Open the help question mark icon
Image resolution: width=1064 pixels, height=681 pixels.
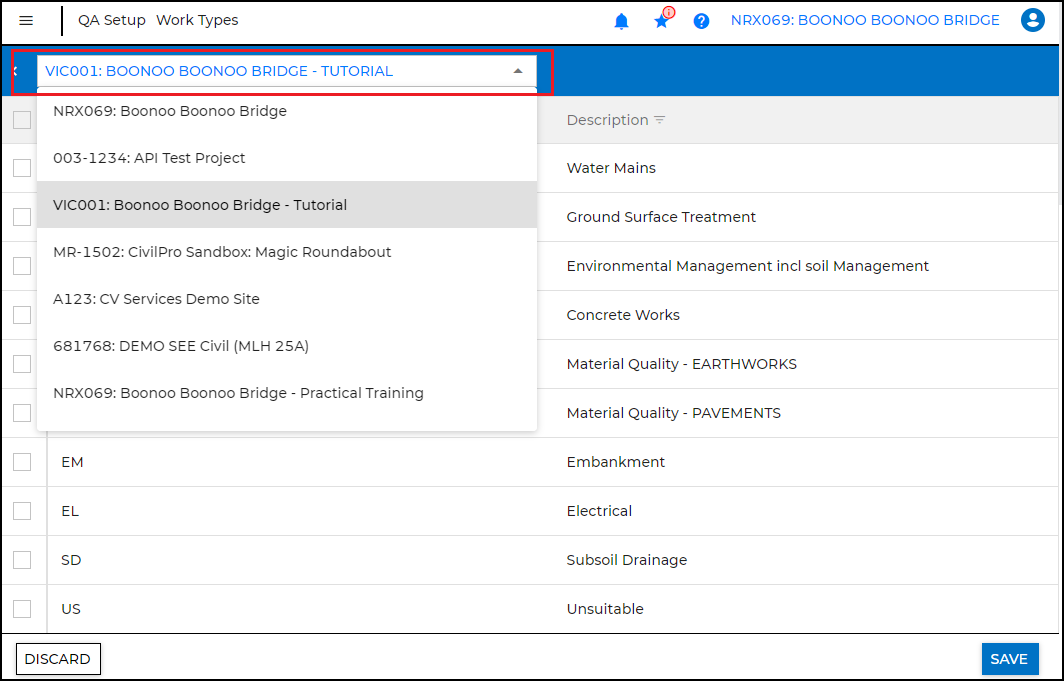coord(701,21)
